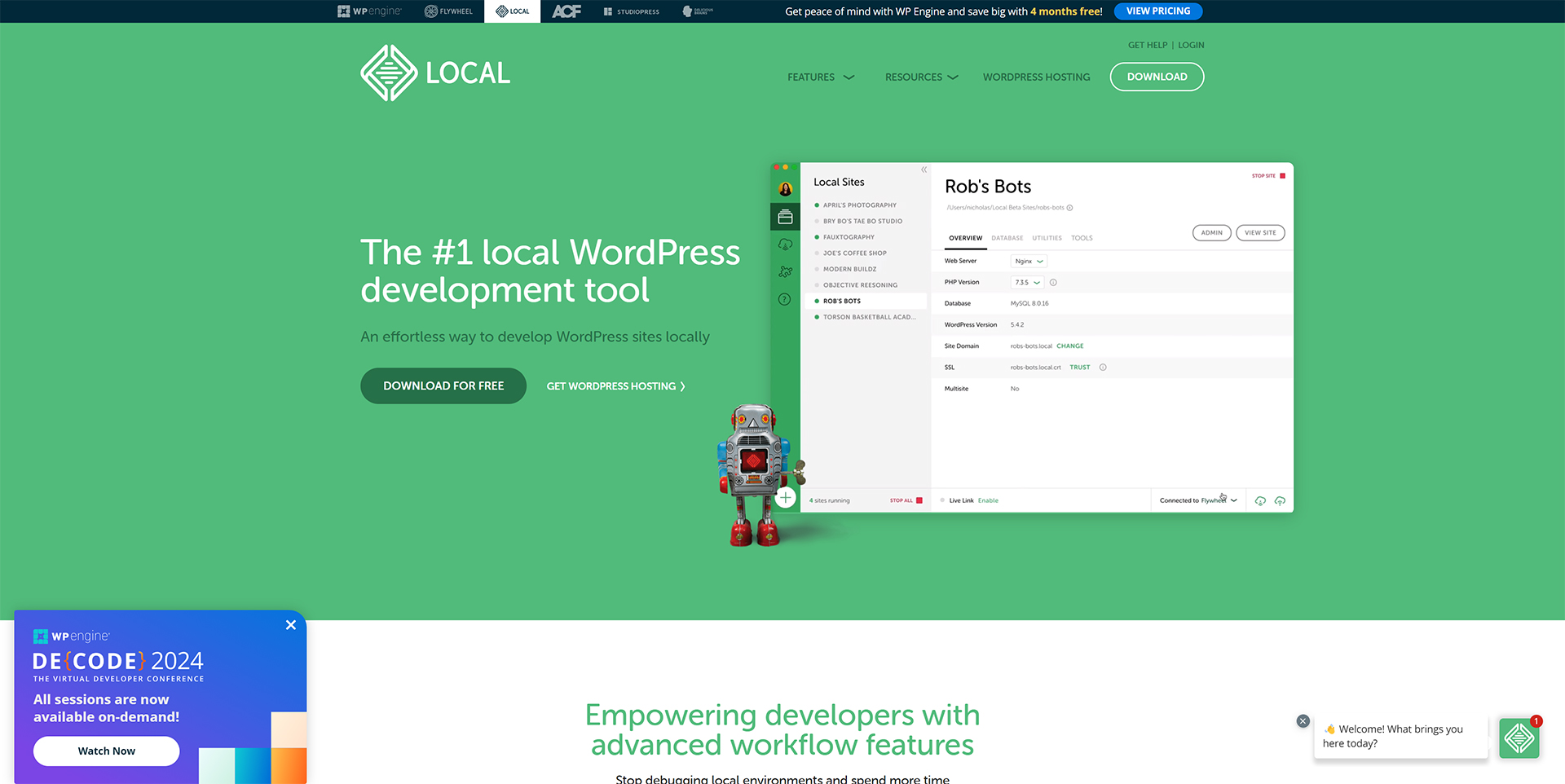
Task: Open the Nginx web server dropdown
Action: tap(1029, 261)
